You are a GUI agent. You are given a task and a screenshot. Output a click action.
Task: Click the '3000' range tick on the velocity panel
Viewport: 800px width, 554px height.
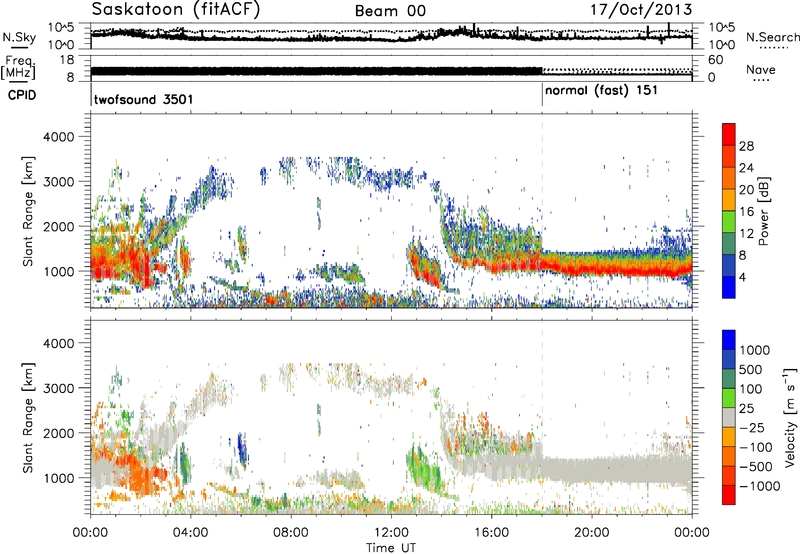58,388
